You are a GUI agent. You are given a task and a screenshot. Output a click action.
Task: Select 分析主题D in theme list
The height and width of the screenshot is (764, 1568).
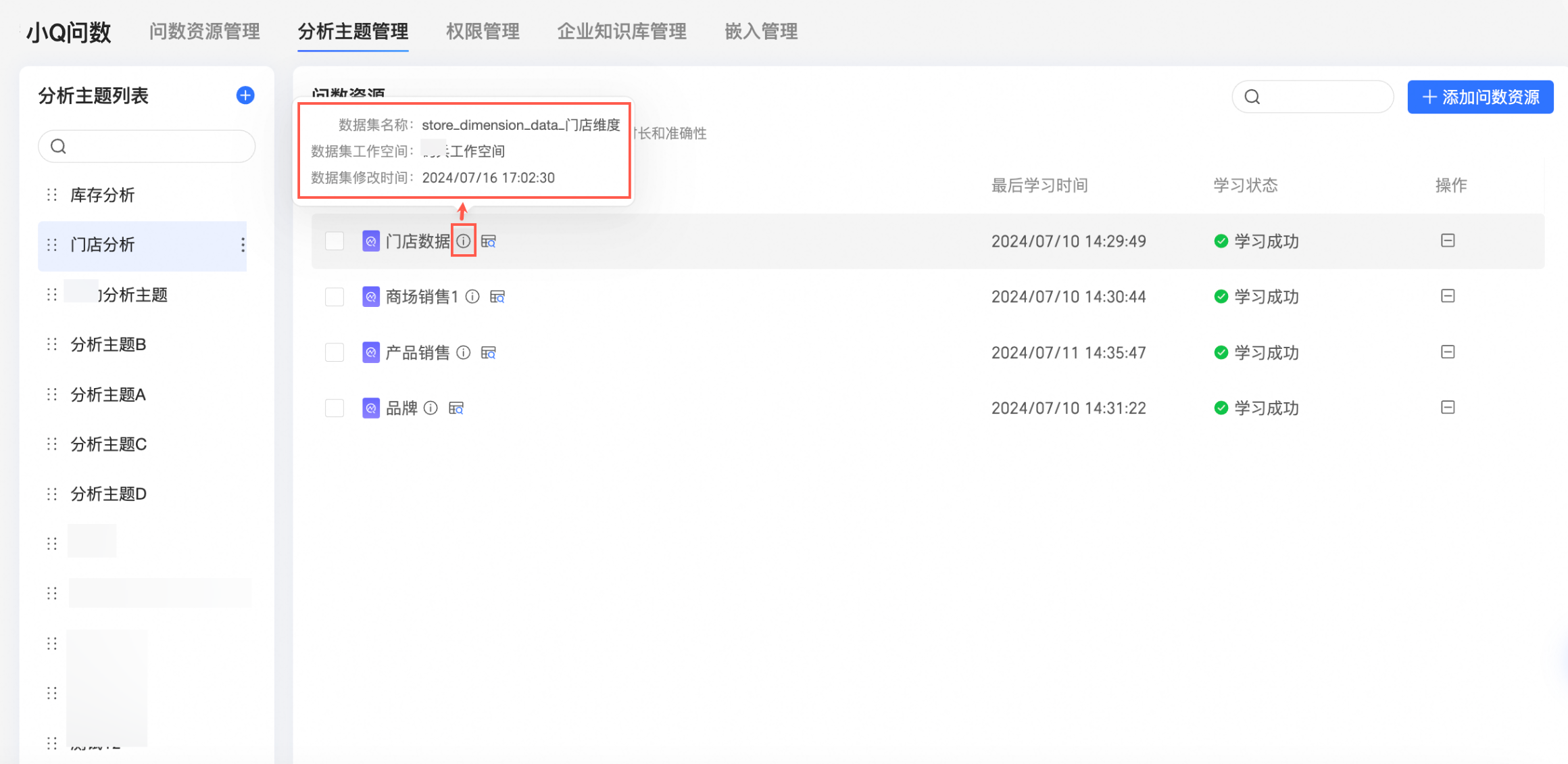pyautogui.click(x=108, y=494)
